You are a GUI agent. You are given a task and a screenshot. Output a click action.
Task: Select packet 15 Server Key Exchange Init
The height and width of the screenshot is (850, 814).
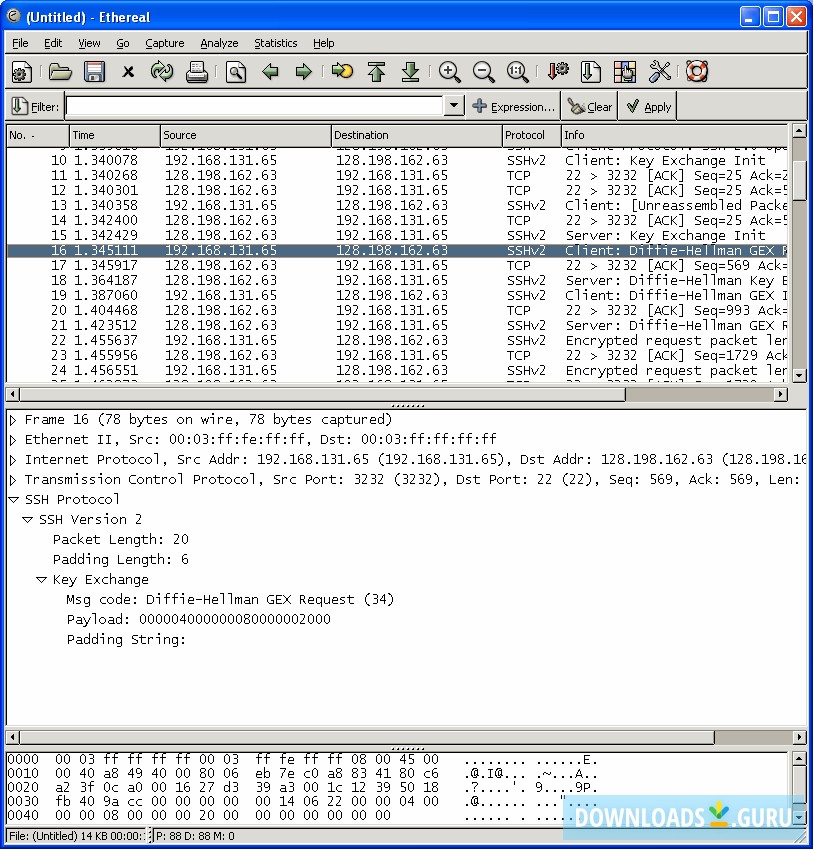pyautogui.click(x=397, y=236)
